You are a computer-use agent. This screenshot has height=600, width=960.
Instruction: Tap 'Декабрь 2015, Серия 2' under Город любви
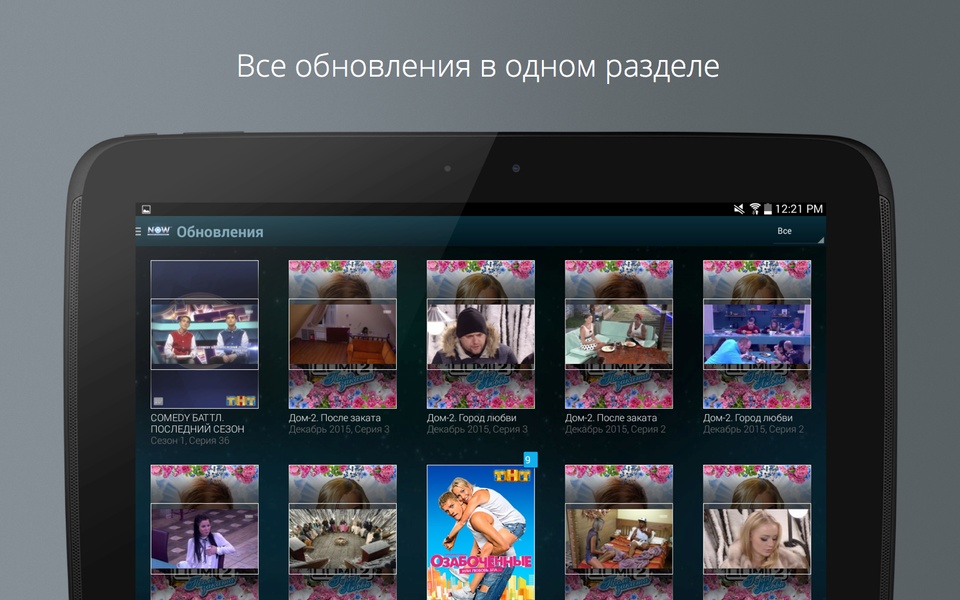[x=753, y=429]
